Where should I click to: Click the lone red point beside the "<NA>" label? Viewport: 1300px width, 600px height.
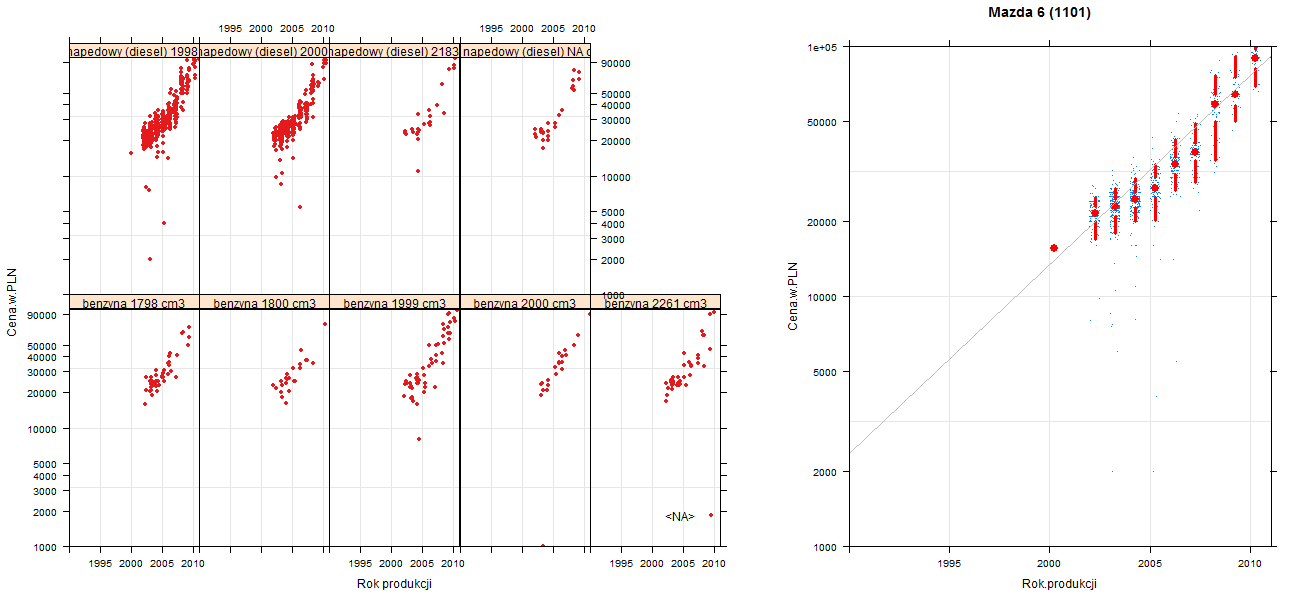click(x=711, y=515)
